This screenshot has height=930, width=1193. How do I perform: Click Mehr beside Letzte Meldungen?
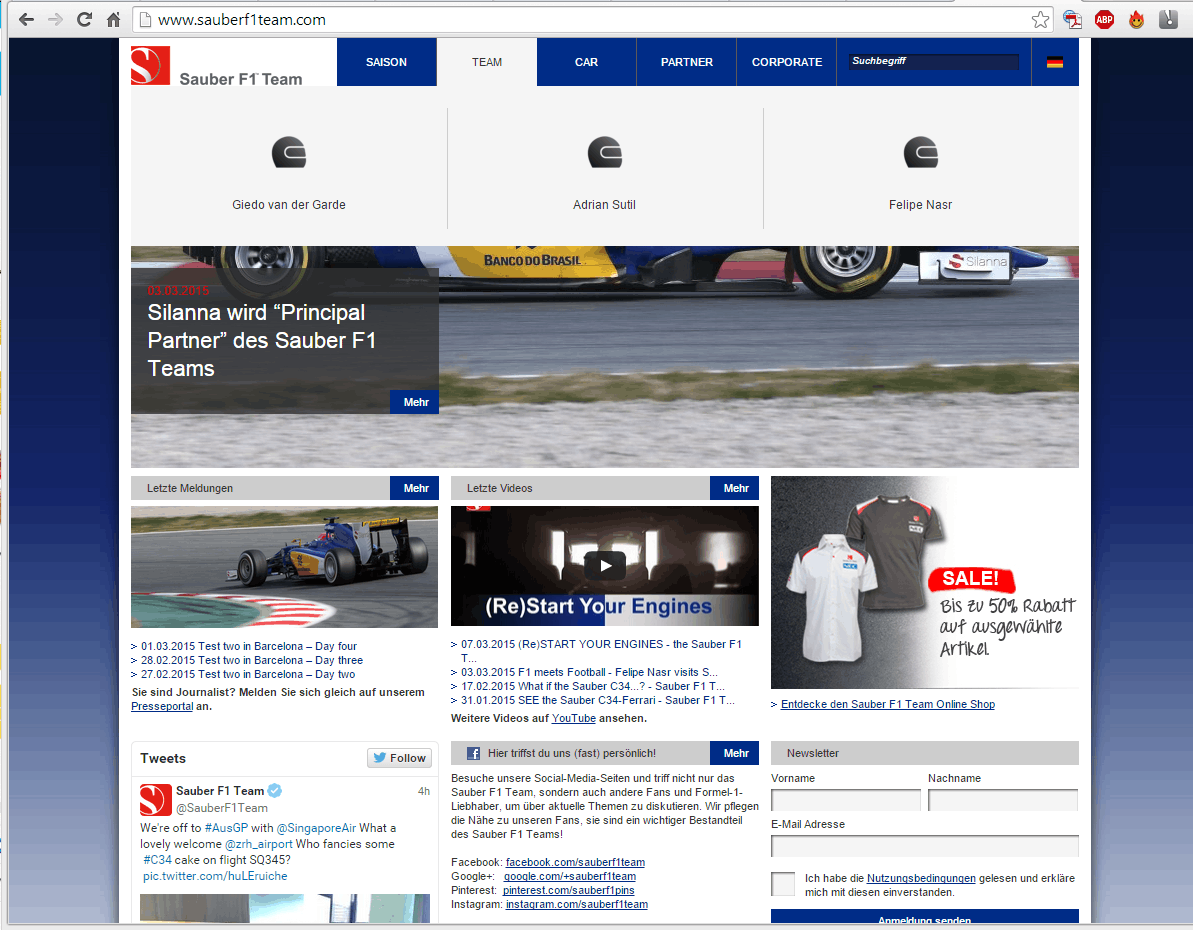tap(415, 488)
